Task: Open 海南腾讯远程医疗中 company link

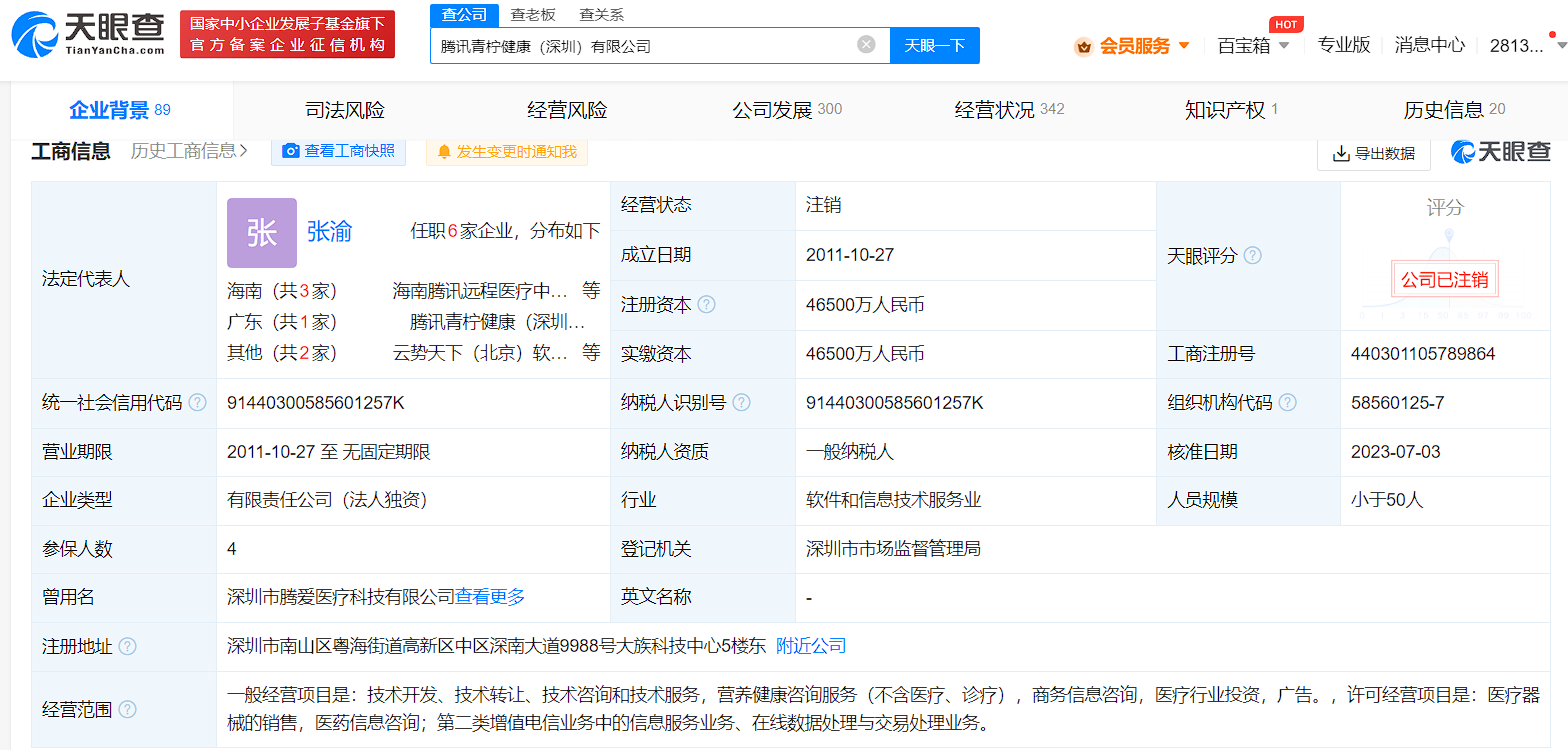Action: pos(481,291)
